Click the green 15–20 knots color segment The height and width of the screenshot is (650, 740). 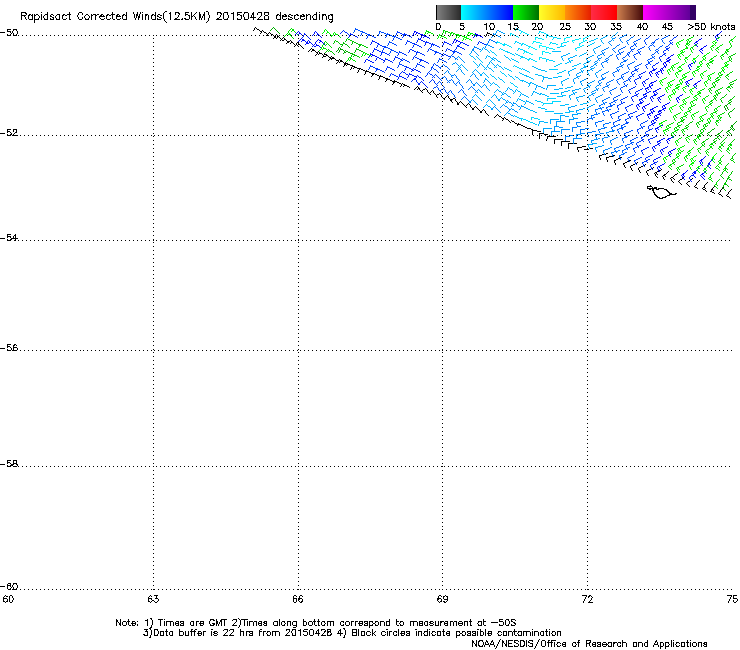click(x=526, y=12)
